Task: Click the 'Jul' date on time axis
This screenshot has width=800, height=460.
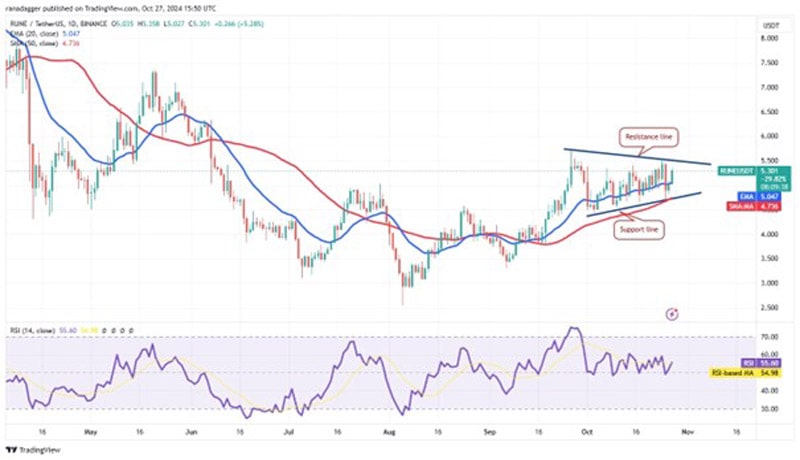Action: pyautogui.click(x=289, y=432)
